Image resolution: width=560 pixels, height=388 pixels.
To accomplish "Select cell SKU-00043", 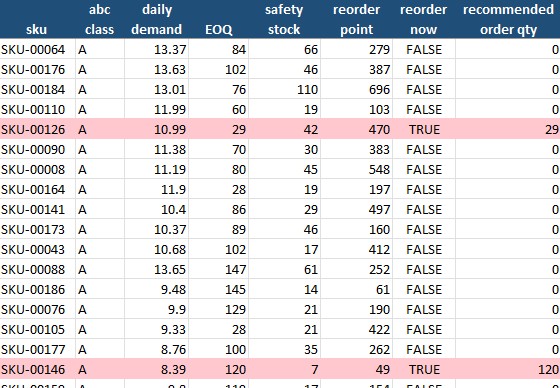I will tap(37, 249).
